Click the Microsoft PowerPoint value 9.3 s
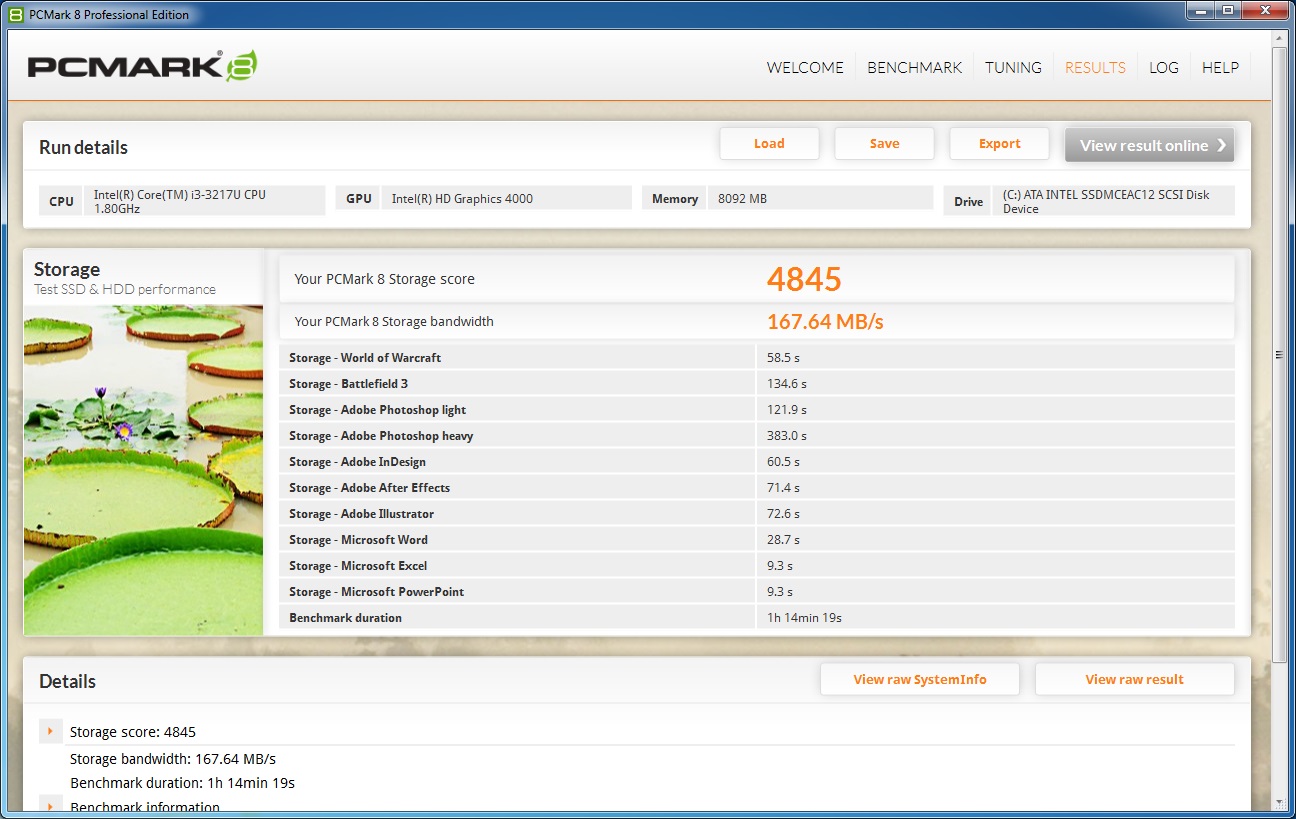 [x=780, y=592]
